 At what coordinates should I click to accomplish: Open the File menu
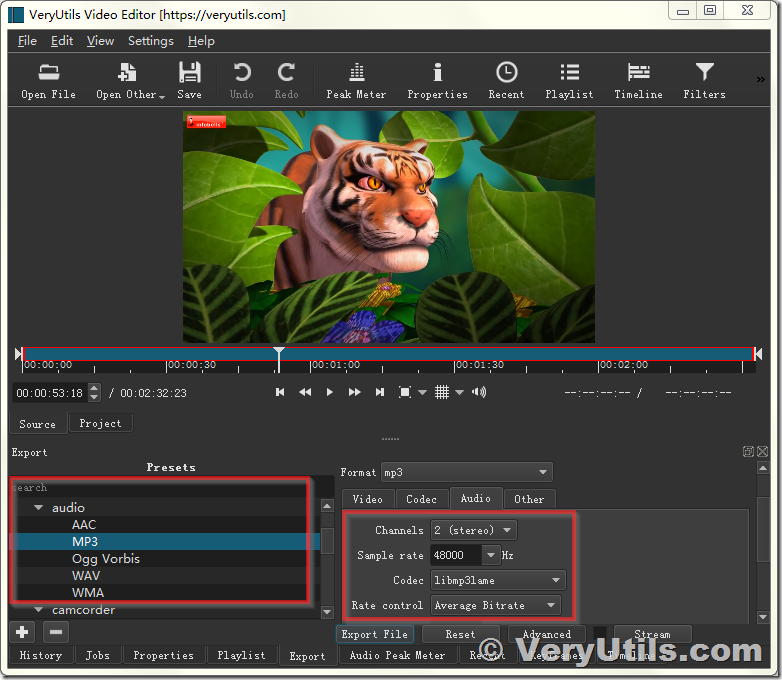pyautogui.click(x=27, y=41)
